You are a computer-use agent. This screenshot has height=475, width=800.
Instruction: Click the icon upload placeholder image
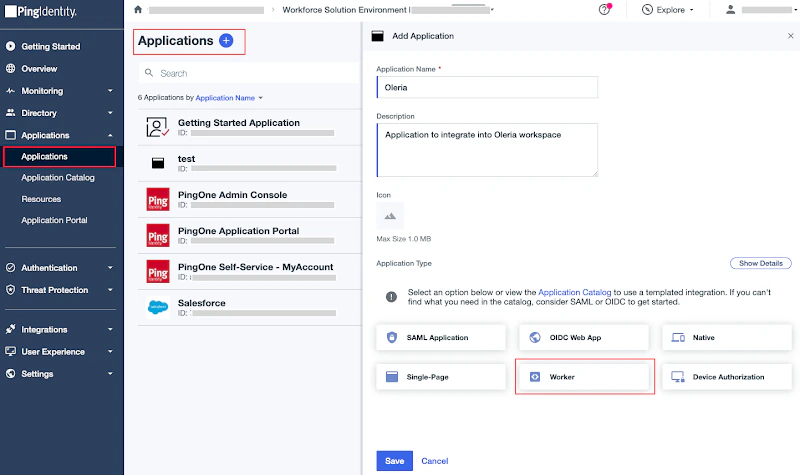click(x=390, y=215)
